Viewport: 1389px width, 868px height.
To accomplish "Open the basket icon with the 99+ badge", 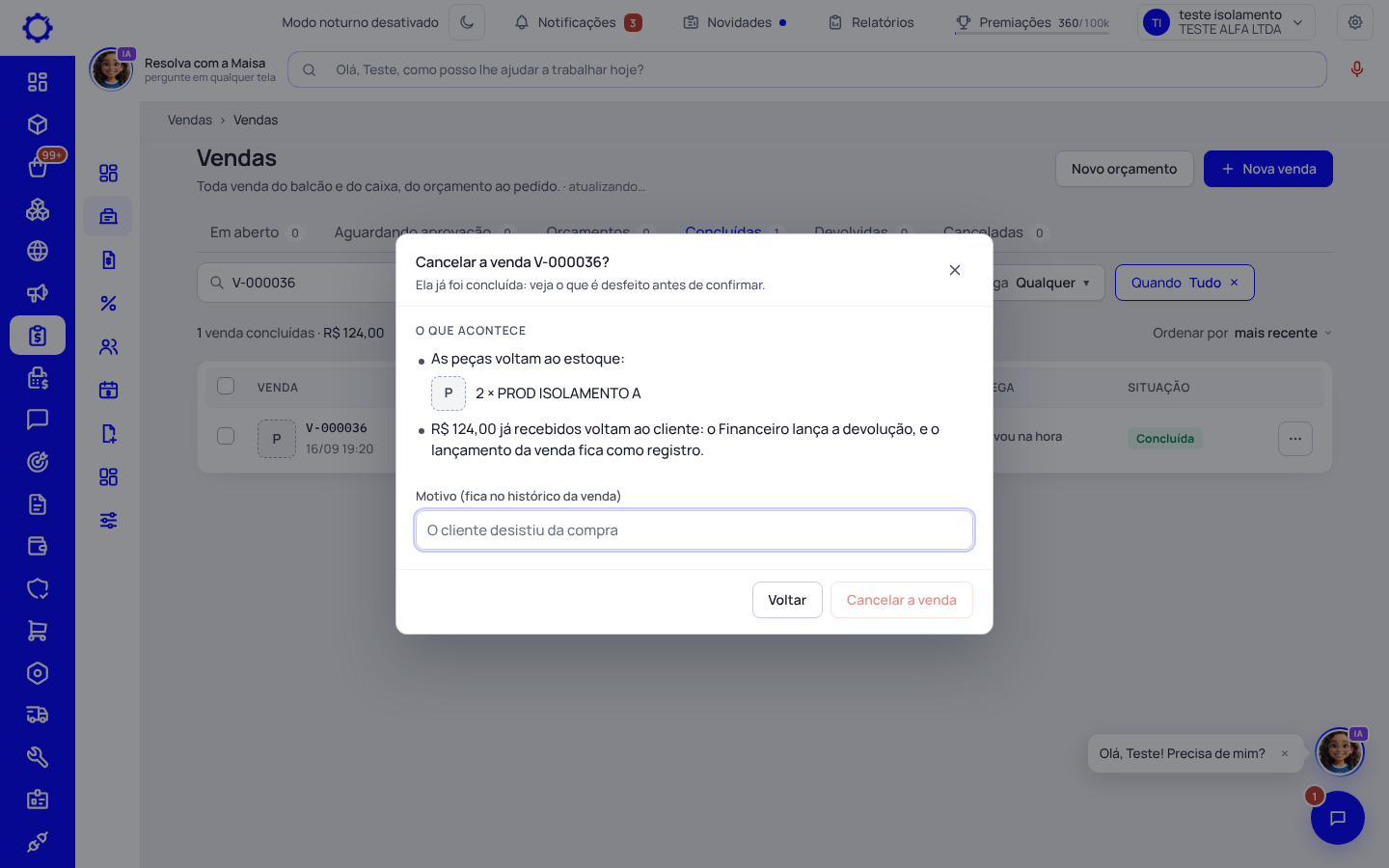I will coord(38,167).
